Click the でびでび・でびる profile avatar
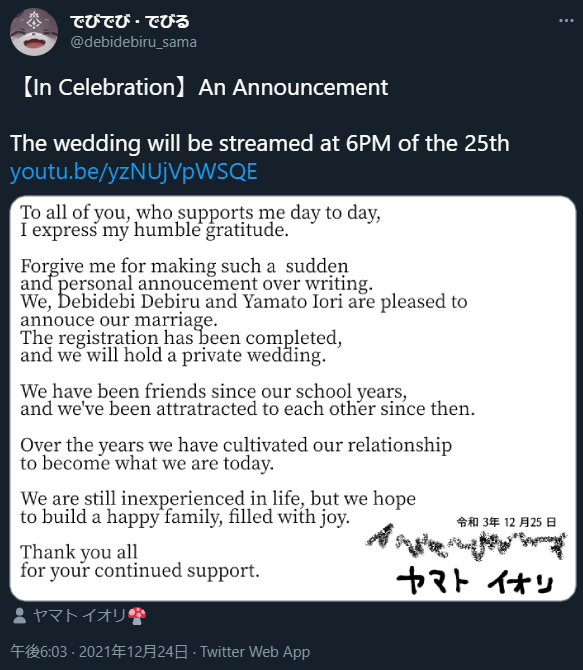The width and height of the screenshot is (583, 670). click(x=34, y=32)
